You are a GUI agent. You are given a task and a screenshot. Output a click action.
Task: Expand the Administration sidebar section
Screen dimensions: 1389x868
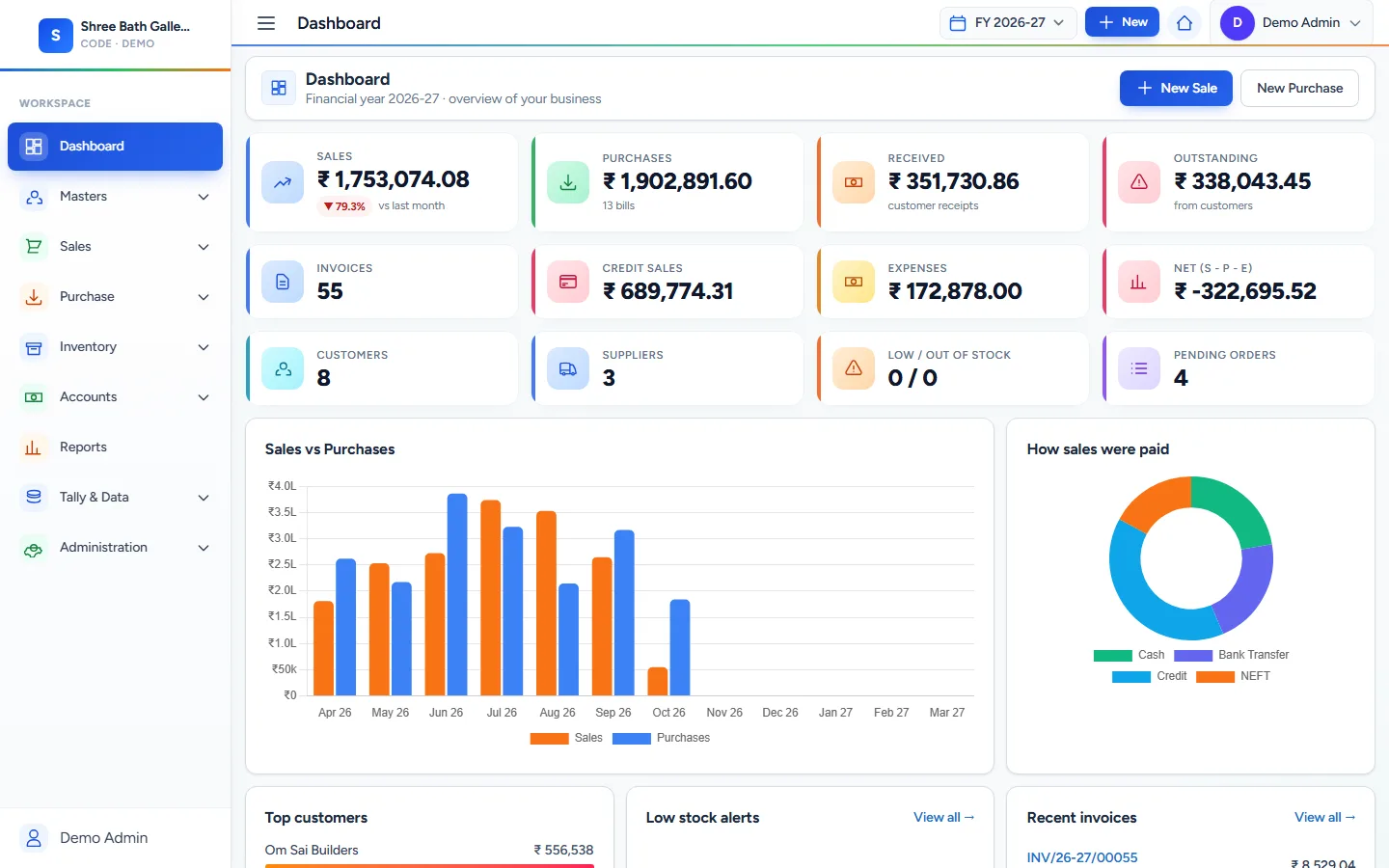click(x=115, y=548)
